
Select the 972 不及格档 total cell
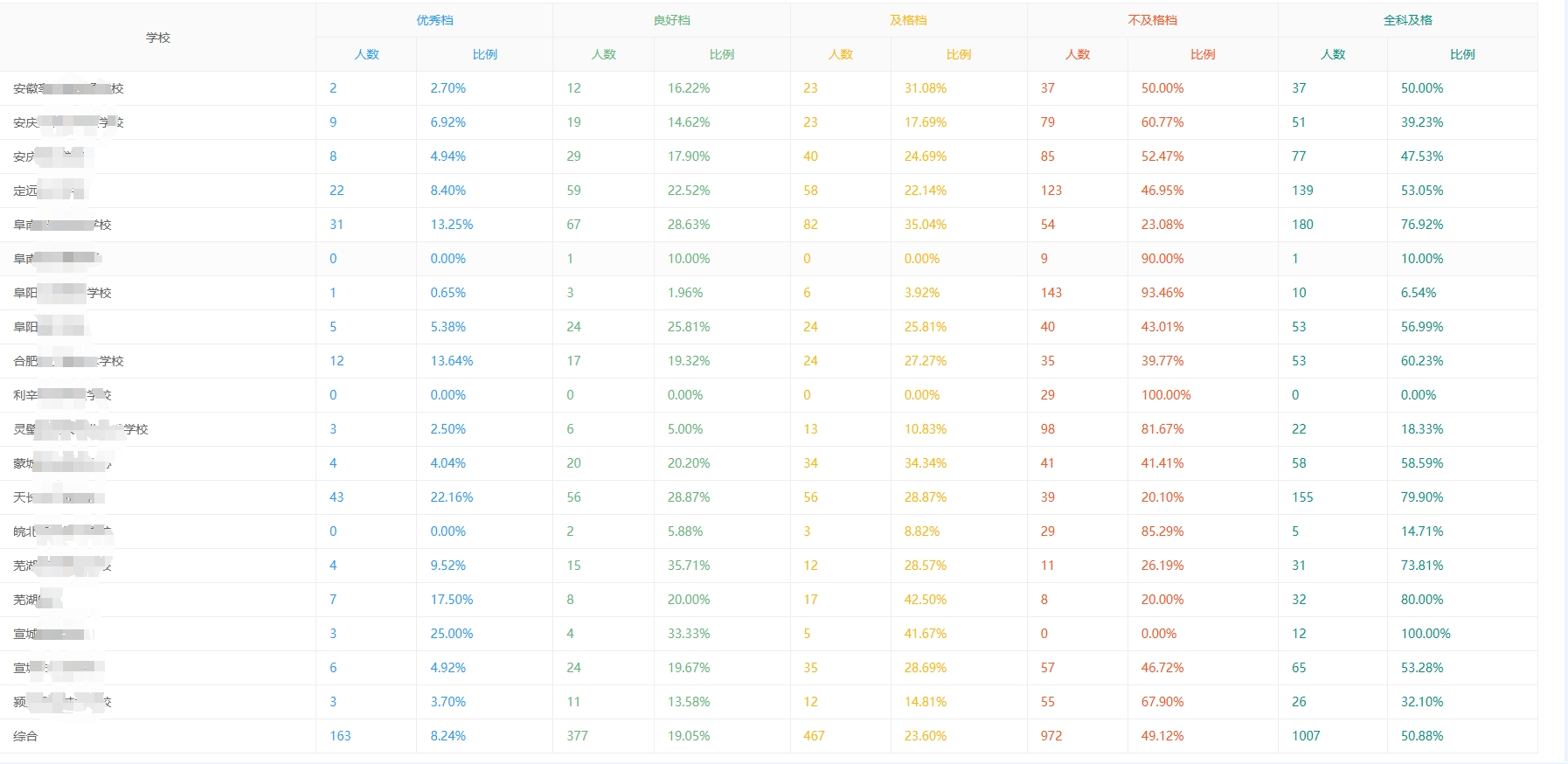click(x=1051, y=736)
